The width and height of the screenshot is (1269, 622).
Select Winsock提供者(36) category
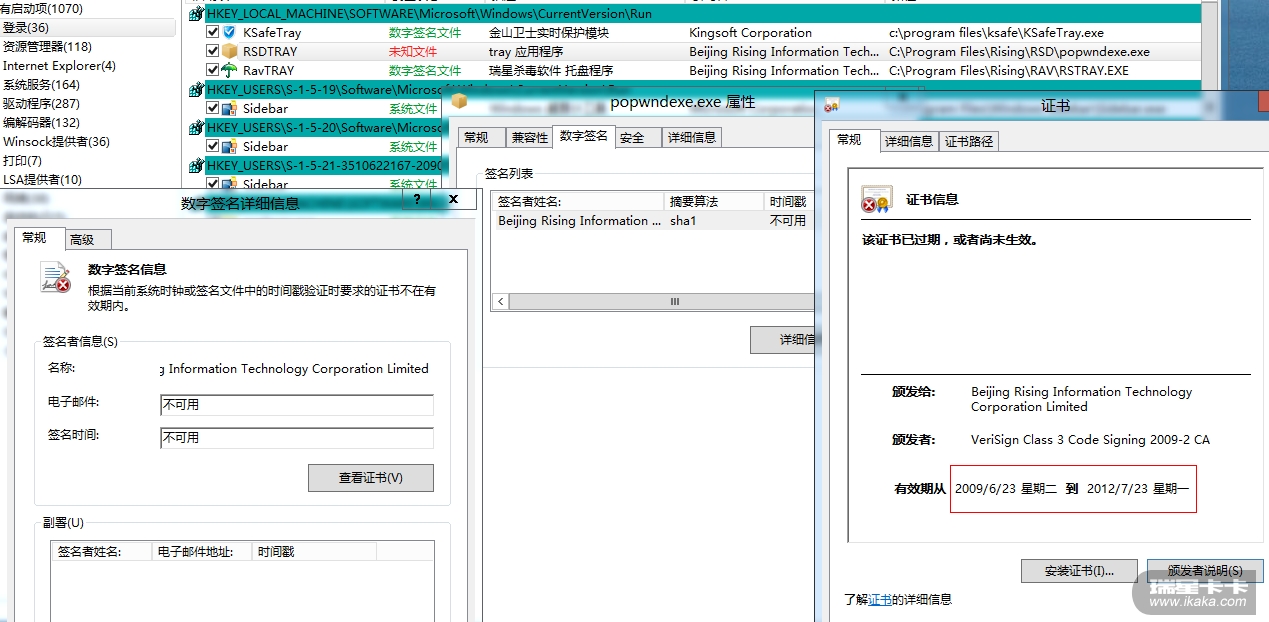pos(56,142)
